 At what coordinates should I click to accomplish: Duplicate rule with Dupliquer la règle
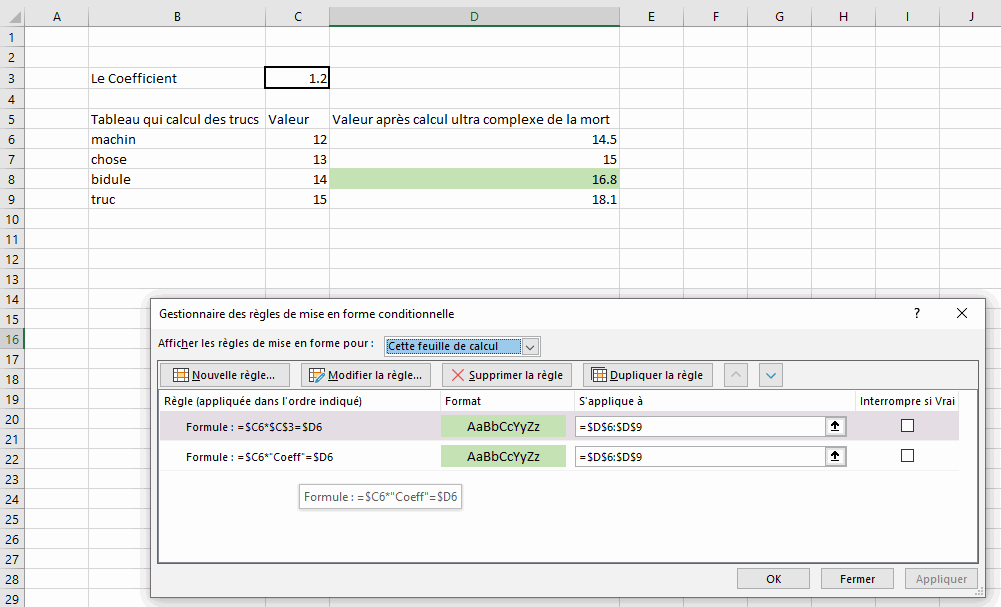click(x=648, y=375)
